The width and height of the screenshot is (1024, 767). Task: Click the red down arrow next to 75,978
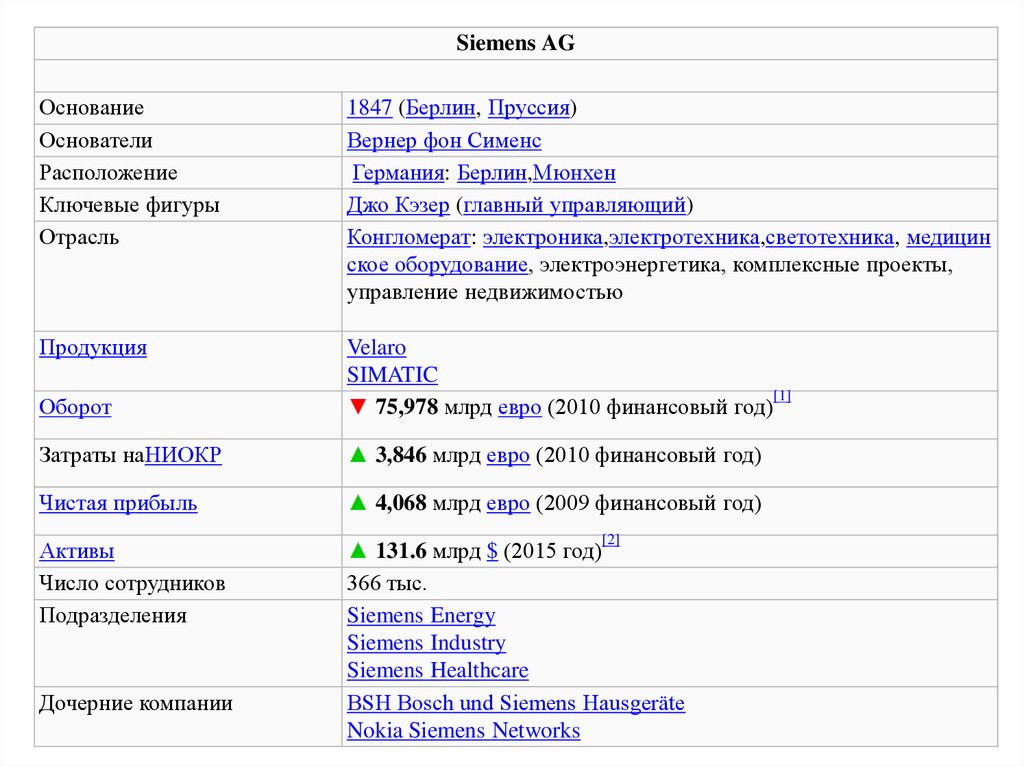click(x=358, y=408)
